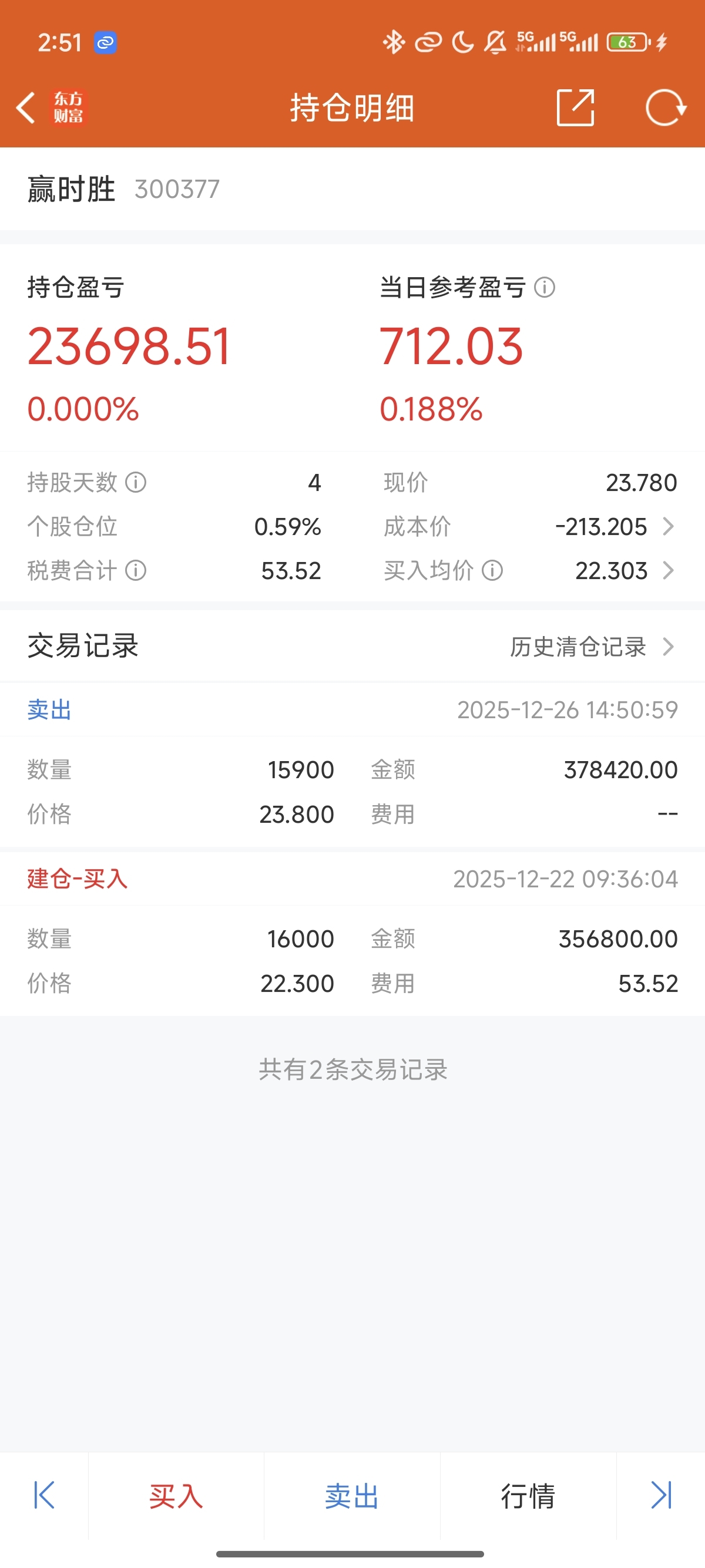The height and width of the screenshot is (1568, 705).
Task: Jump to last holding arrow icon
Action: (660, 1495)
